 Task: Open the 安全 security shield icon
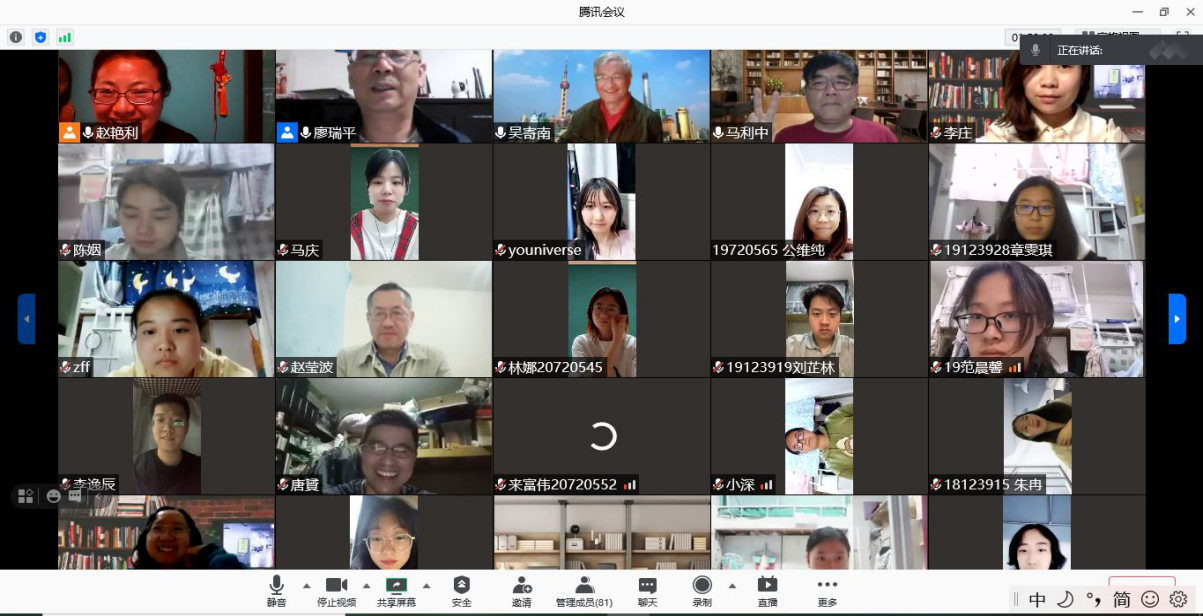[461, 589]
